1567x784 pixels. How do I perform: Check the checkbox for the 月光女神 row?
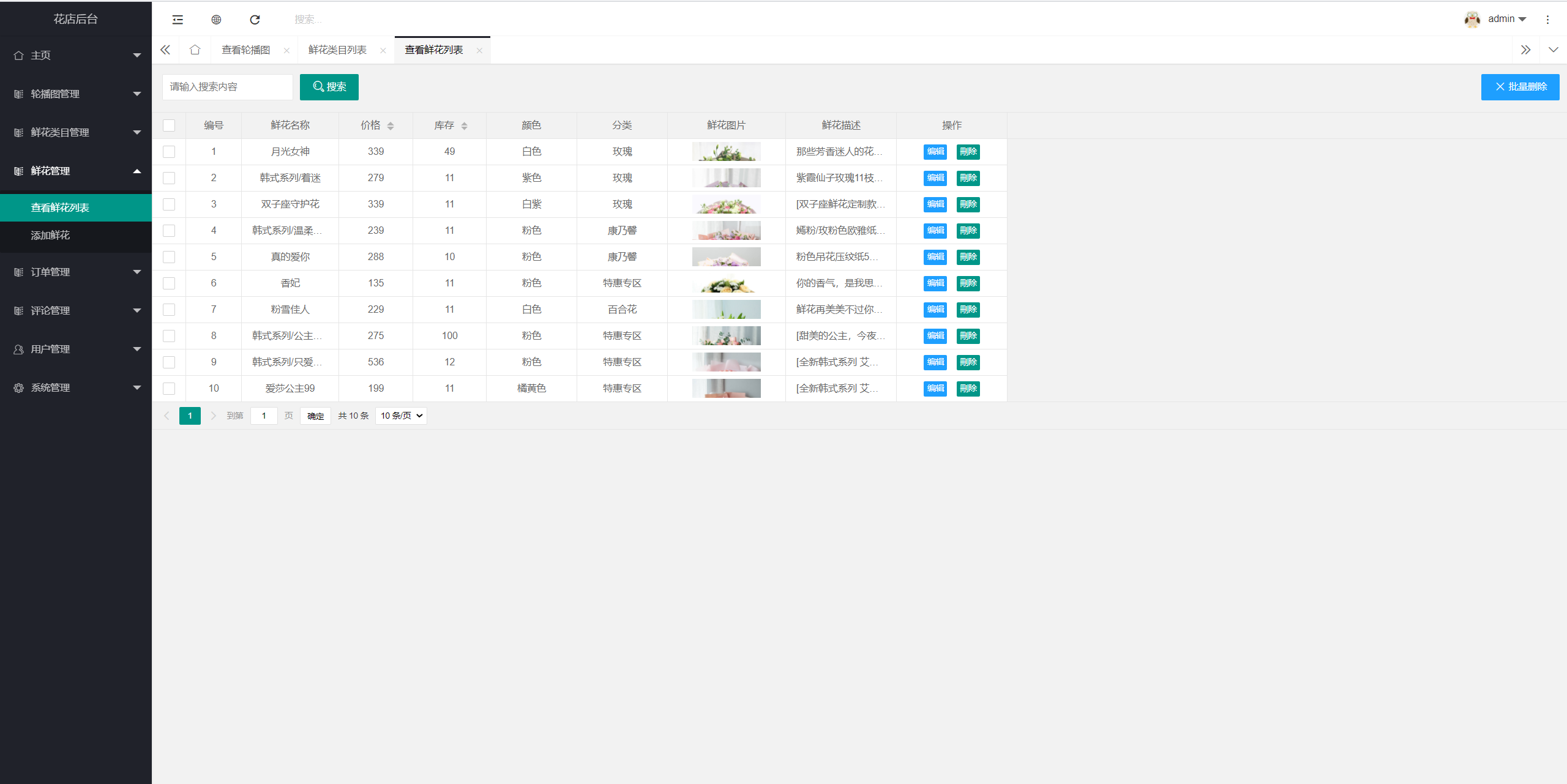169,152
